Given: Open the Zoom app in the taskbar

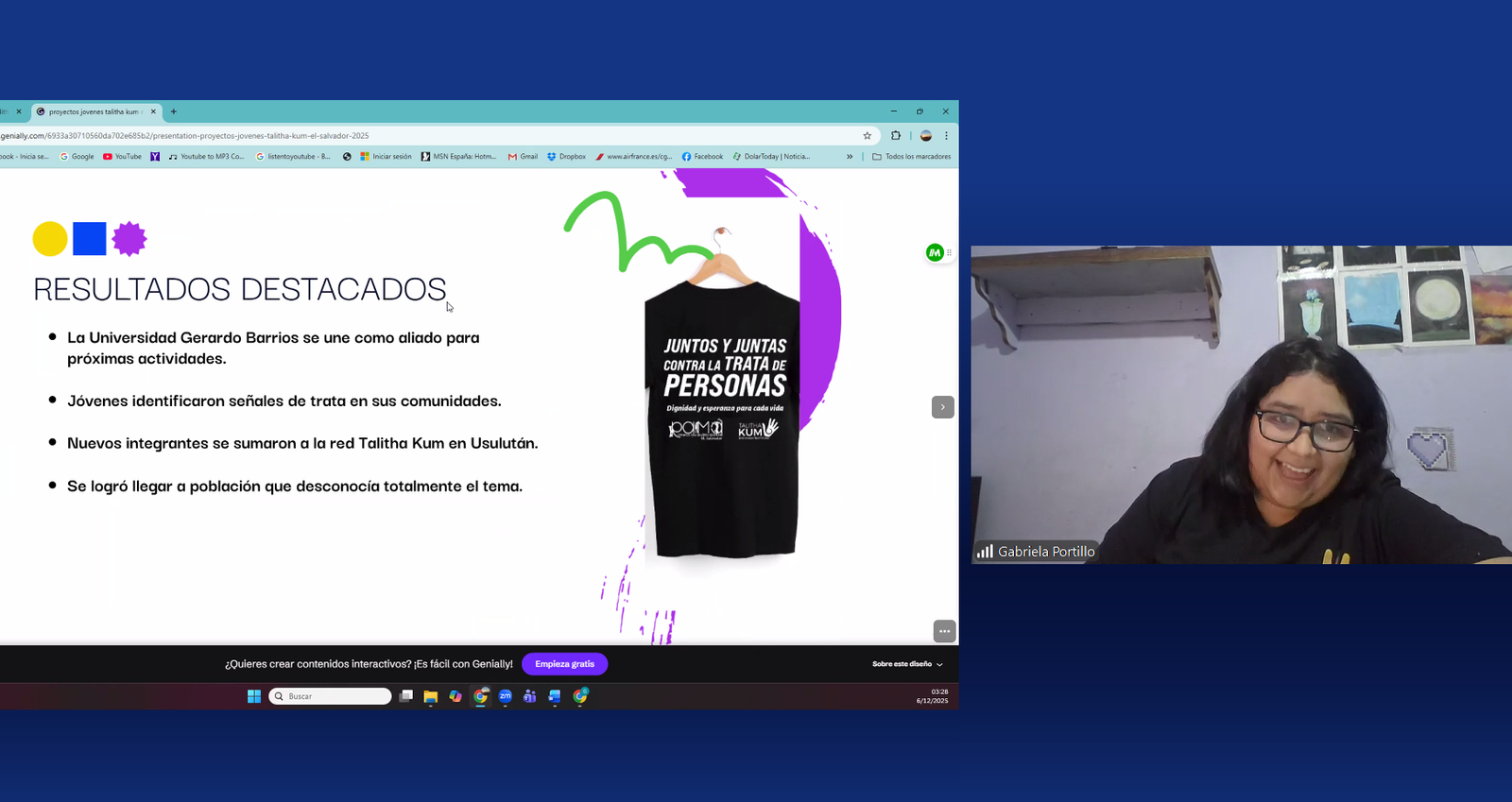Looking at the screenshot, I should coord(506,696).
